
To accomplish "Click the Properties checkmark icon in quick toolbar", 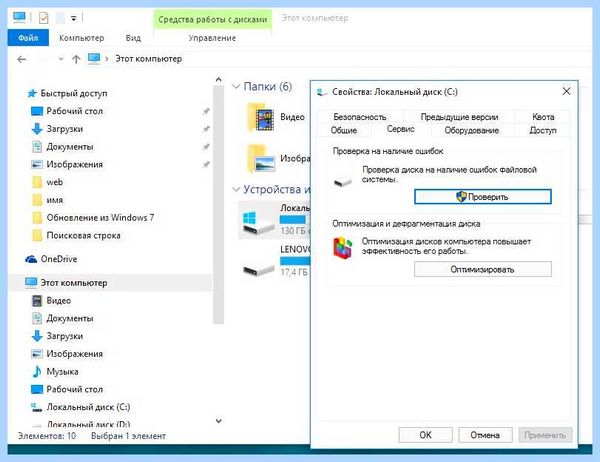I will click(x=44, y=18).
